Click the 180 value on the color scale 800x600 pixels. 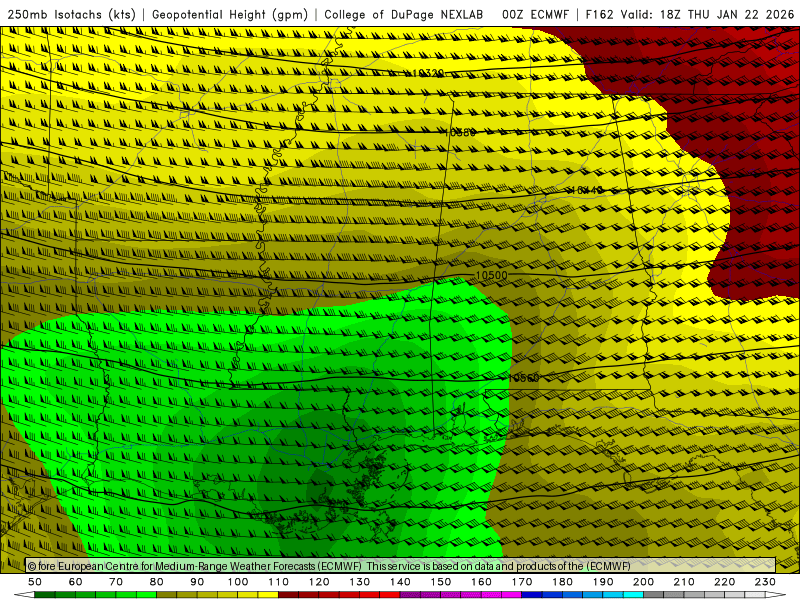[x=562, y=582]
